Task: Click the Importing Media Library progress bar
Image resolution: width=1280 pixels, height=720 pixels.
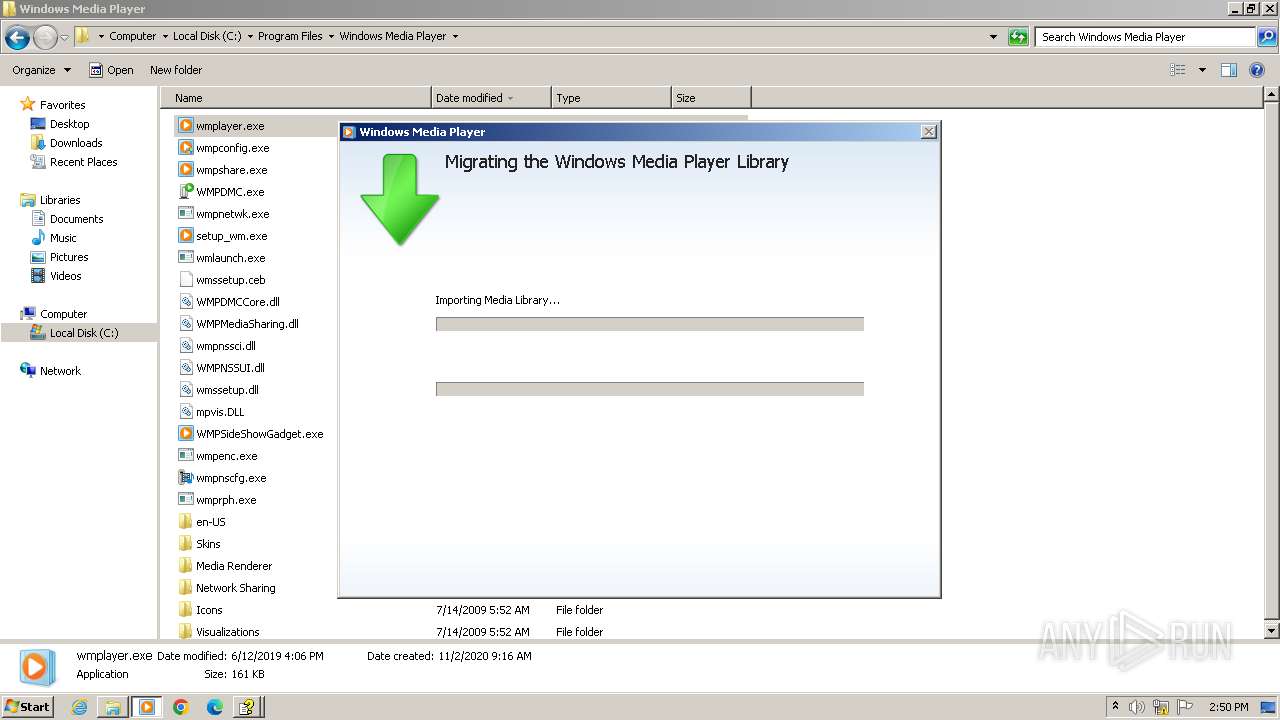Action: (650, 324)
